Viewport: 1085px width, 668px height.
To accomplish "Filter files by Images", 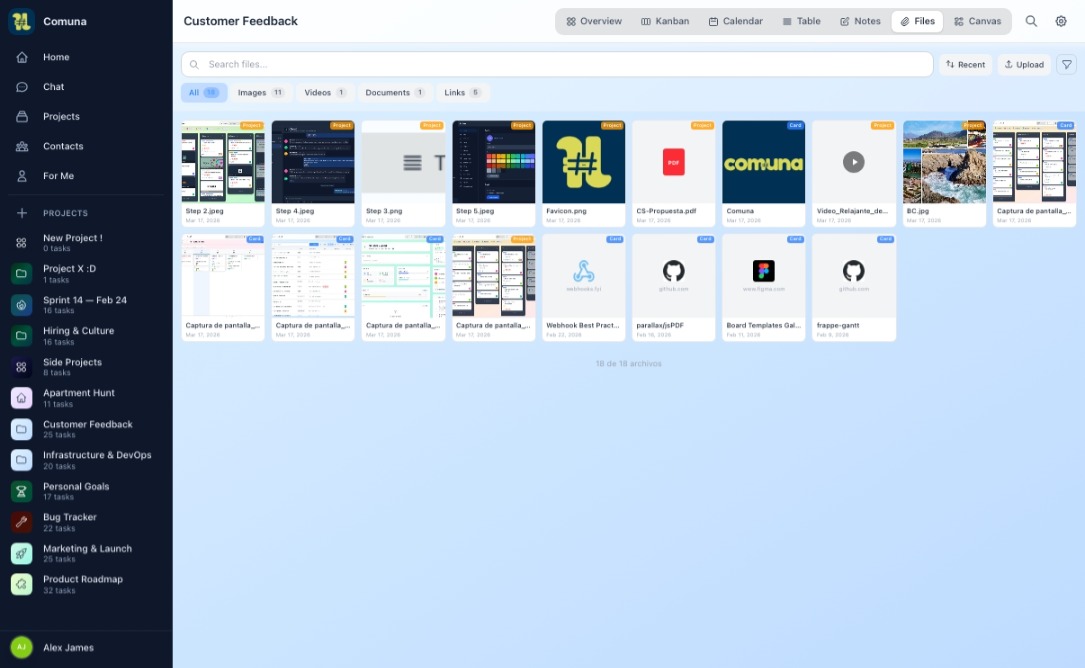I will (x=261, y=93).
